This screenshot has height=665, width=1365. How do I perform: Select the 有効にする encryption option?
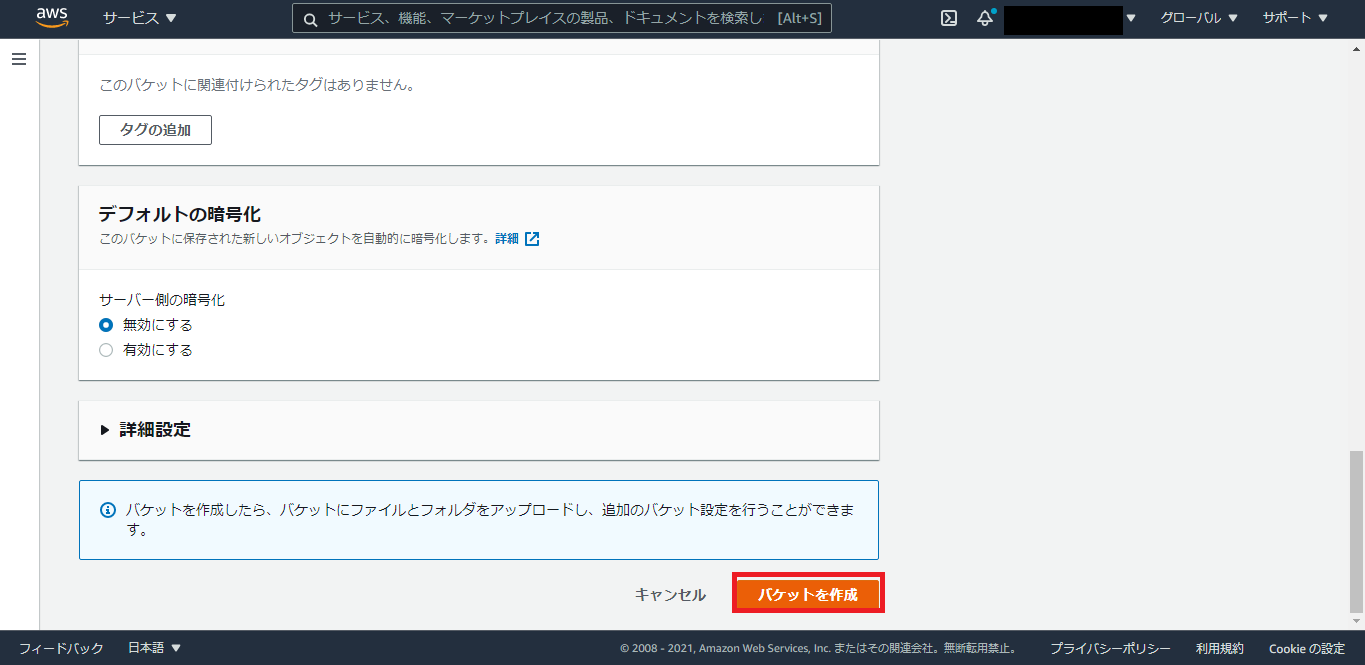tap(106, 350)
